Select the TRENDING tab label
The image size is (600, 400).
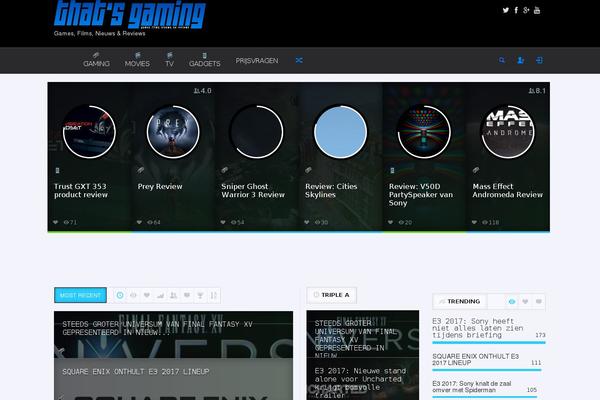pos(460,302)
